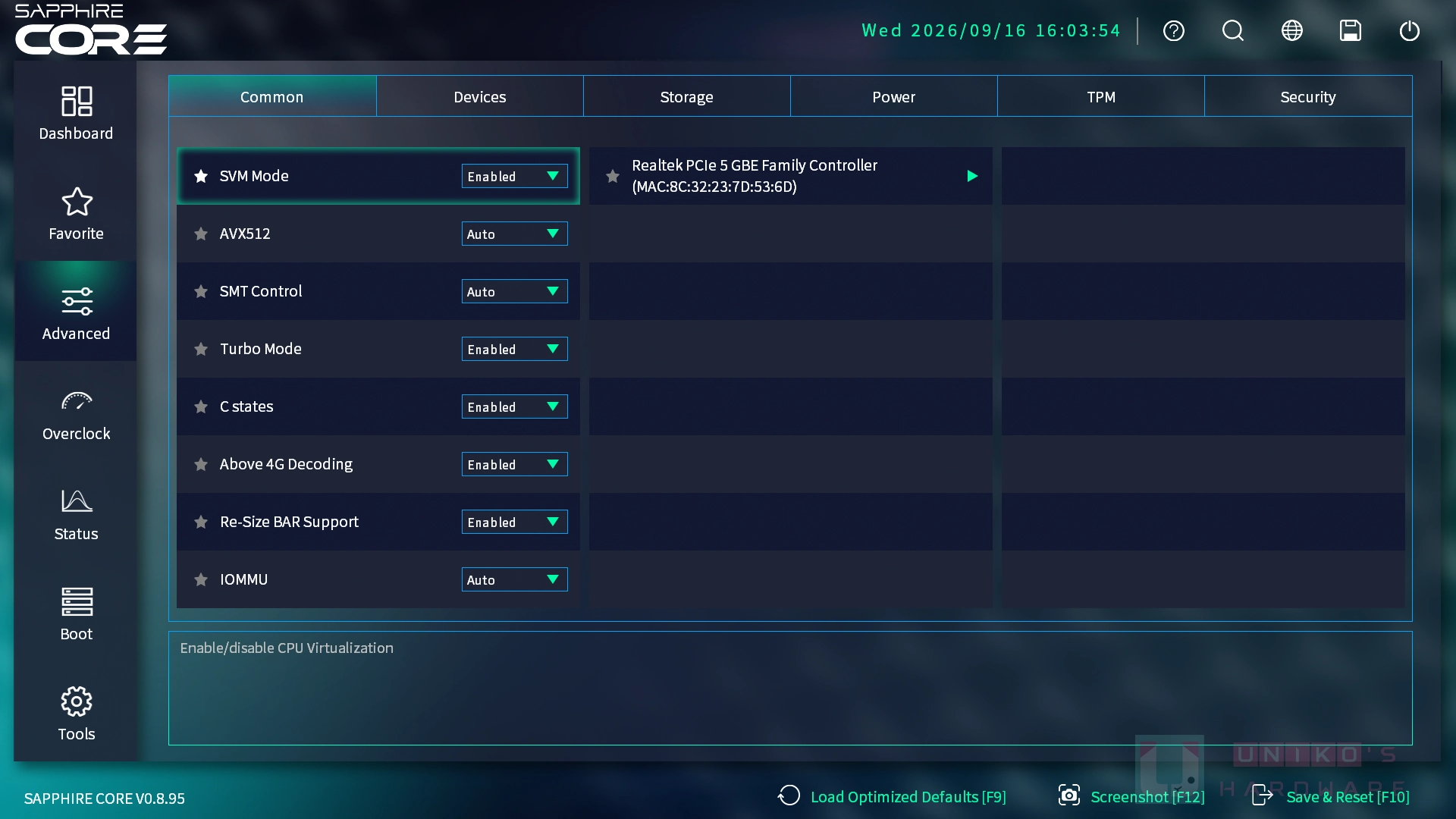
Task: Open the IOMMU dropdown
Action: 515,579
